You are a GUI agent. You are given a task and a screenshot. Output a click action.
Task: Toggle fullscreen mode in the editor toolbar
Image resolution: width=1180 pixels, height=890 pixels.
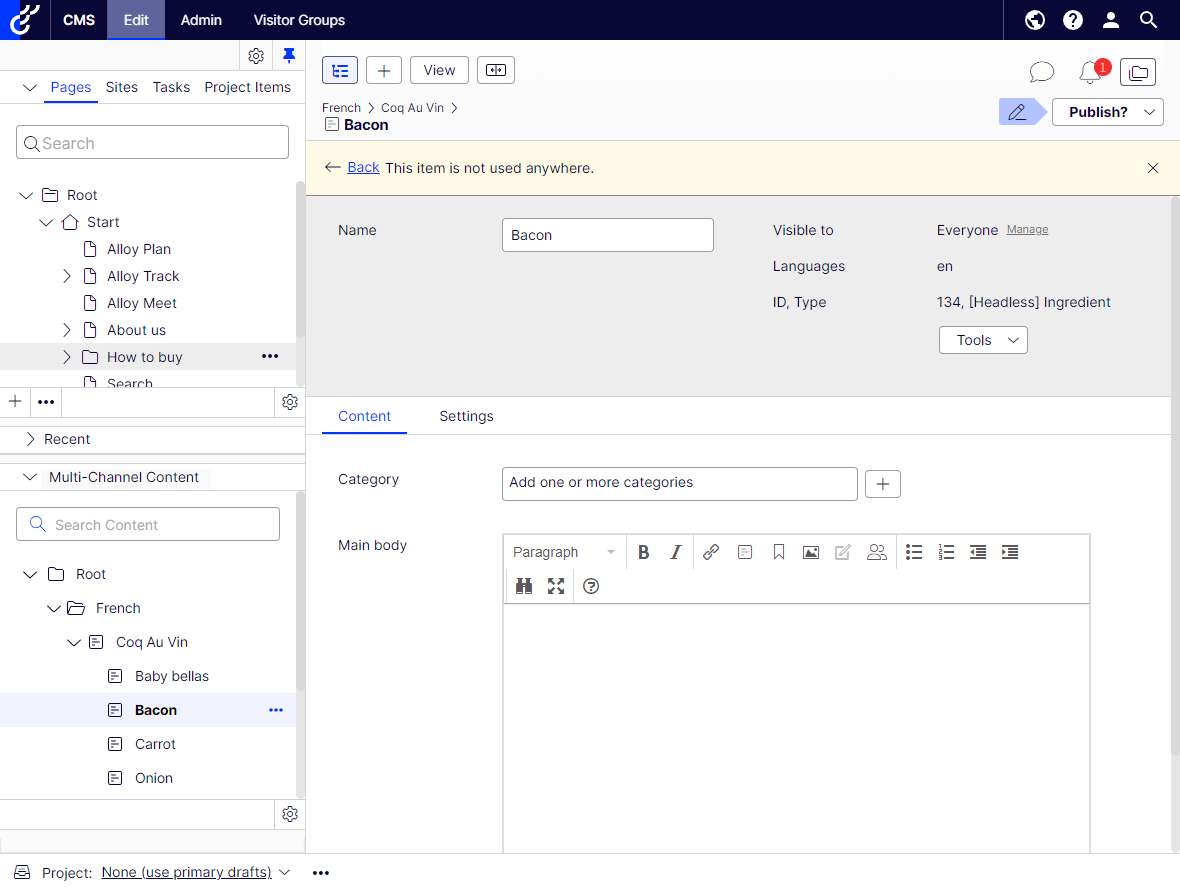[556, 586]
